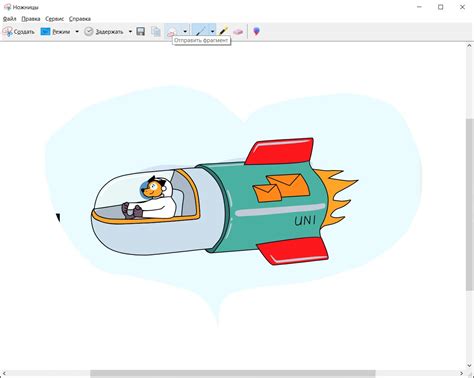This screenshot has height=378, width=474.
Task: Click the rocket image in the snip canvas
Action: [225, 202]
